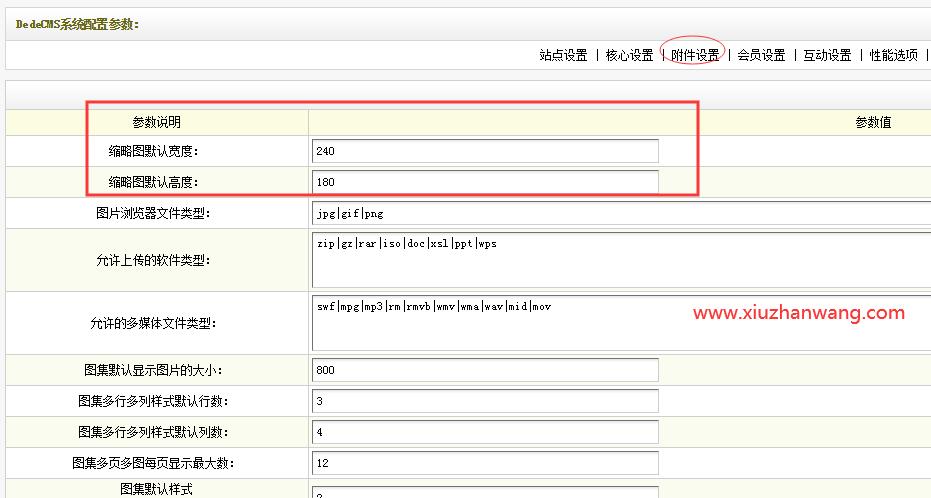Select the circled 附件设置 tab
The width and height of the screenshot is (931, 498).
[695, 56]
